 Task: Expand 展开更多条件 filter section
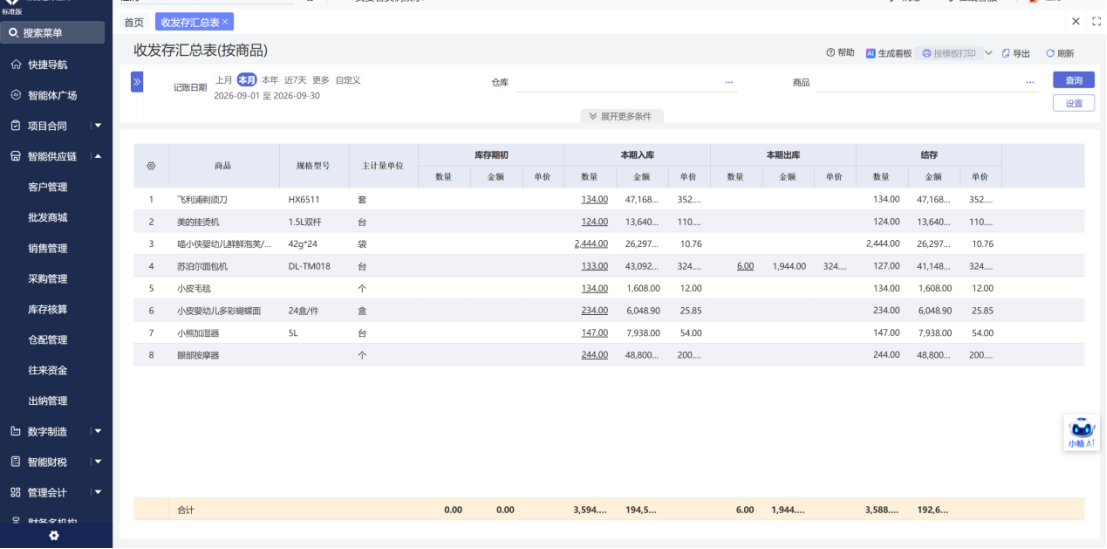[621, 116]
